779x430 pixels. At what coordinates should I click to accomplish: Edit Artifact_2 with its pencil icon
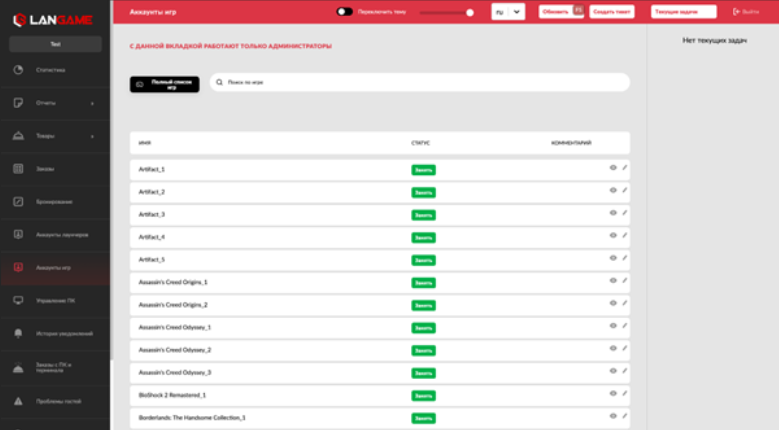click(624, 190)
